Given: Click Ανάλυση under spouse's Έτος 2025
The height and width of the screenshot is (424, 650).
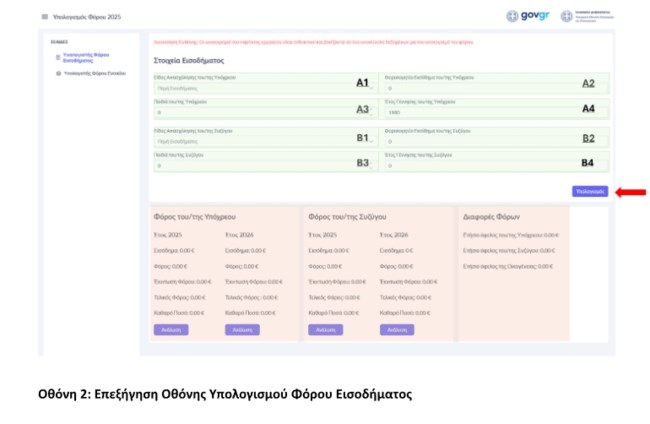Looking at the screenshot, I should (x=325, y=329).
